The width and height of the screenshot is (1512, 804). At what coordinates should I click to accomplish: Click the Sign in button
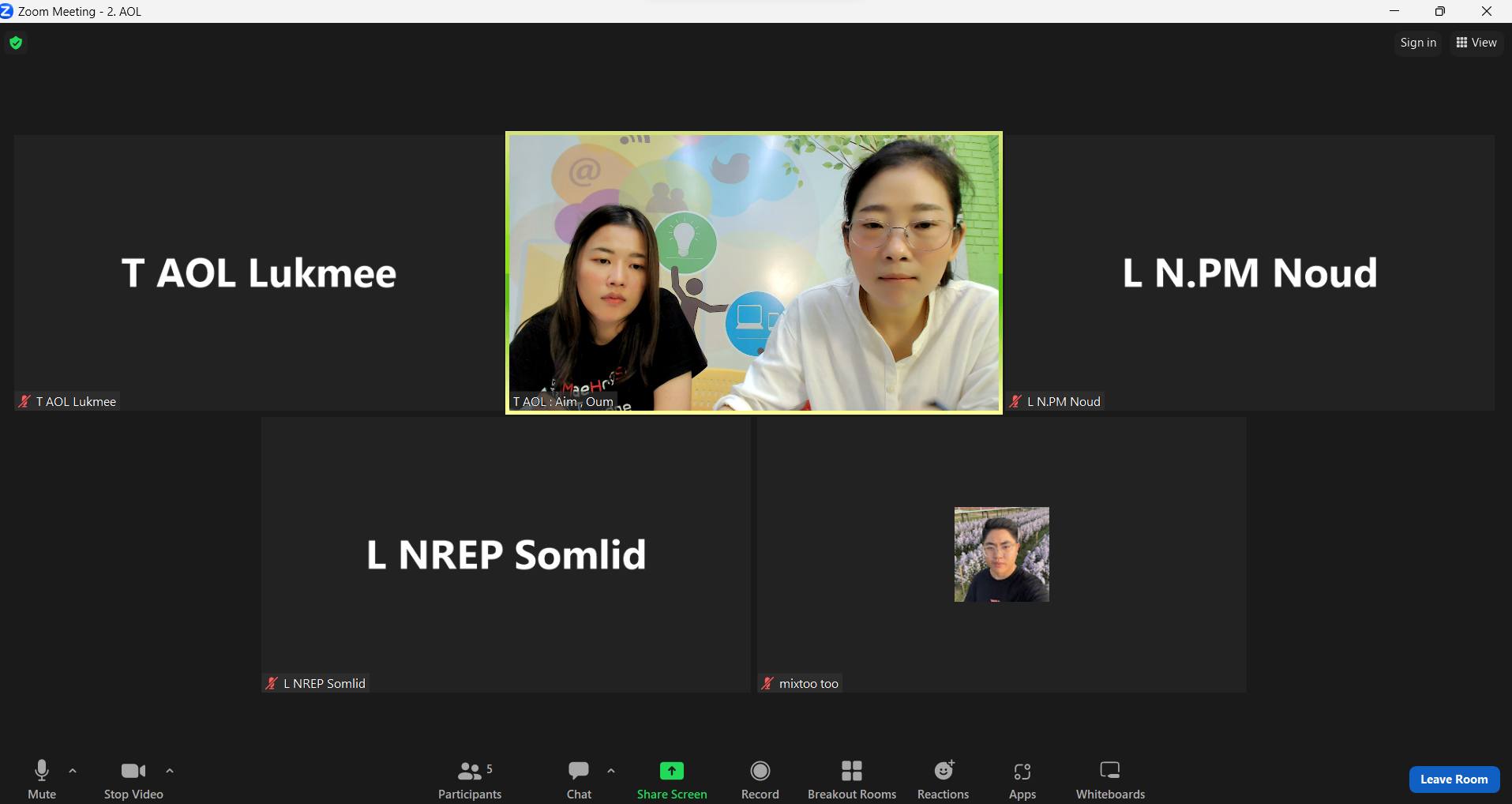point(1417,43)
